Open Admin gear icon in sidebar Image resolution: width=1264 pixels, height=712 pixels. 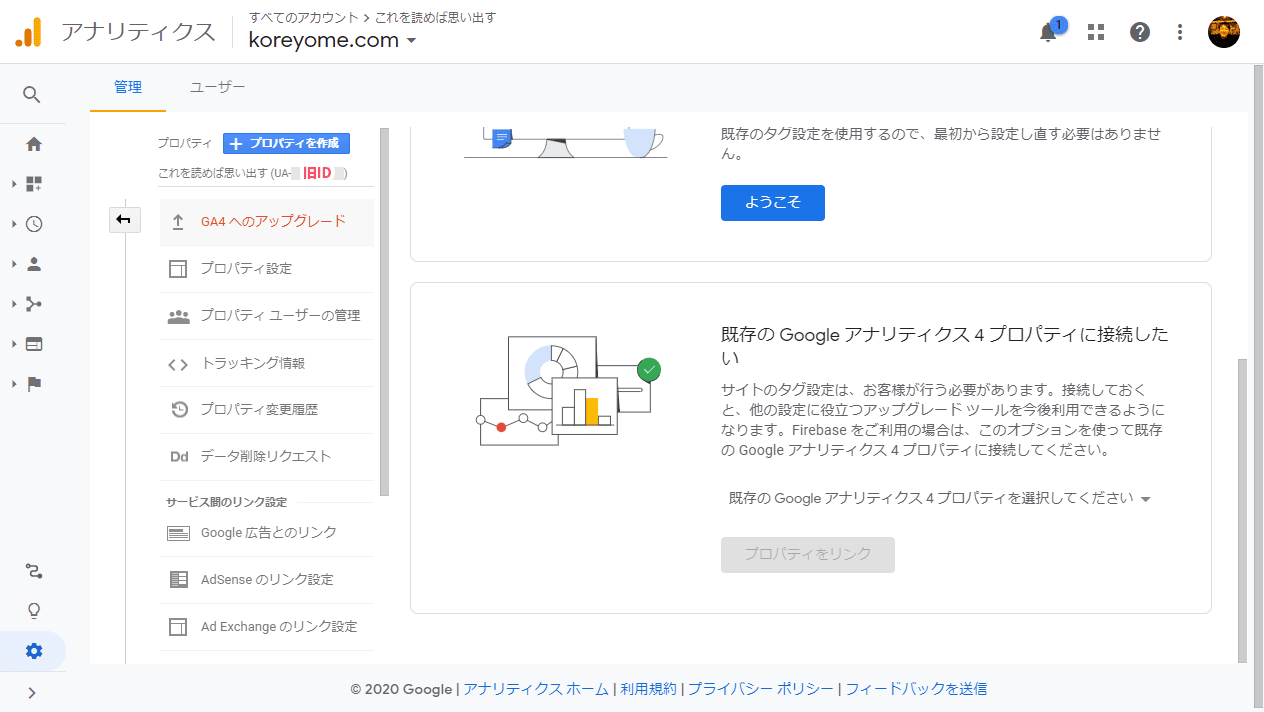34,651
